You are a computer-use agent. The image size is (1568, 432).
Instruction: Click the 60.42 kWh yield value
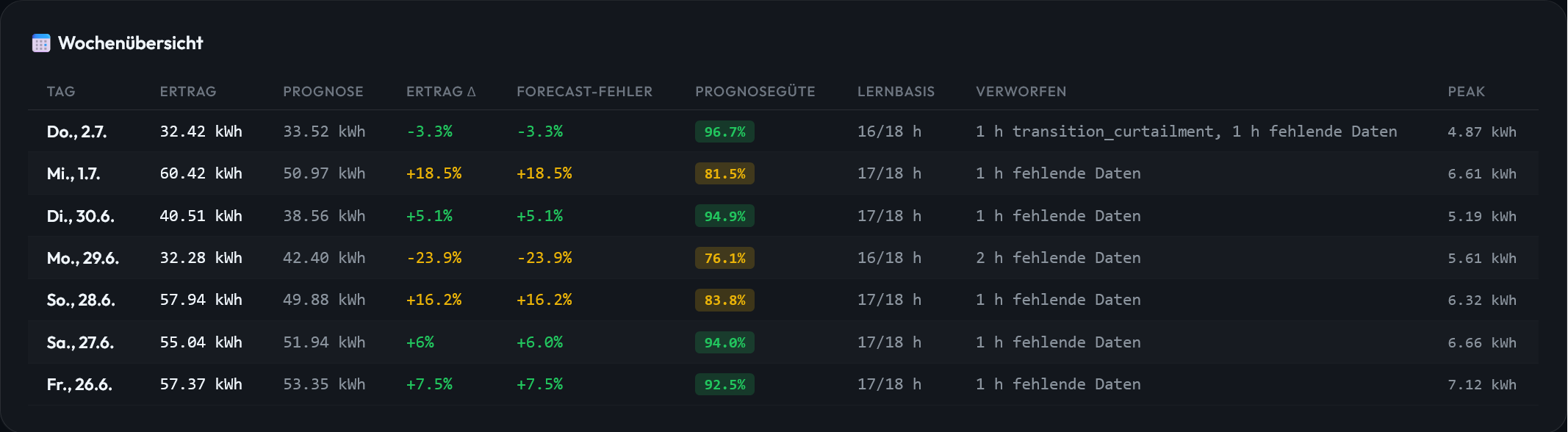[201, 173]
